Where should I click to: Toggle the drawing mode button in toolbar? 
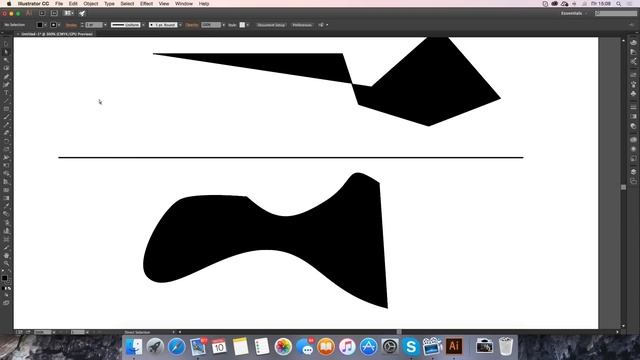6,295
